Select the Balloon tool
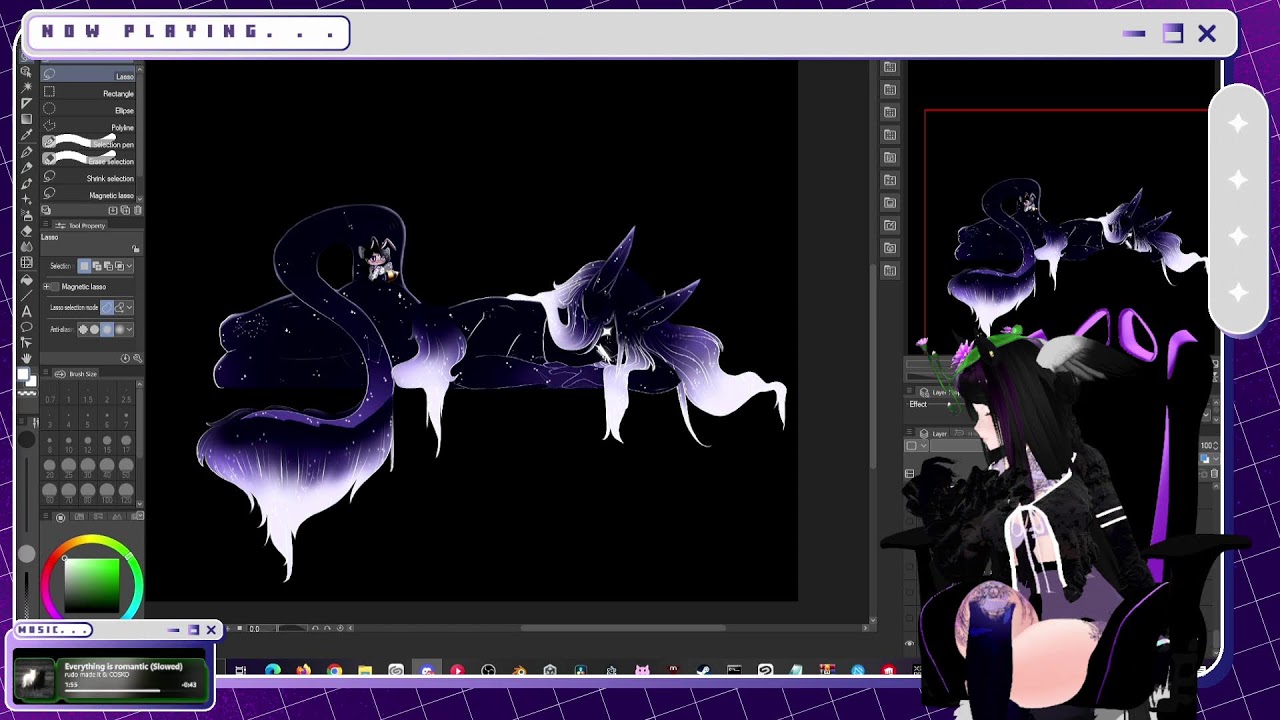Image resolution: width=1280 pixels, height=720 pixels. pyautogui.click(x=27, y=327)
